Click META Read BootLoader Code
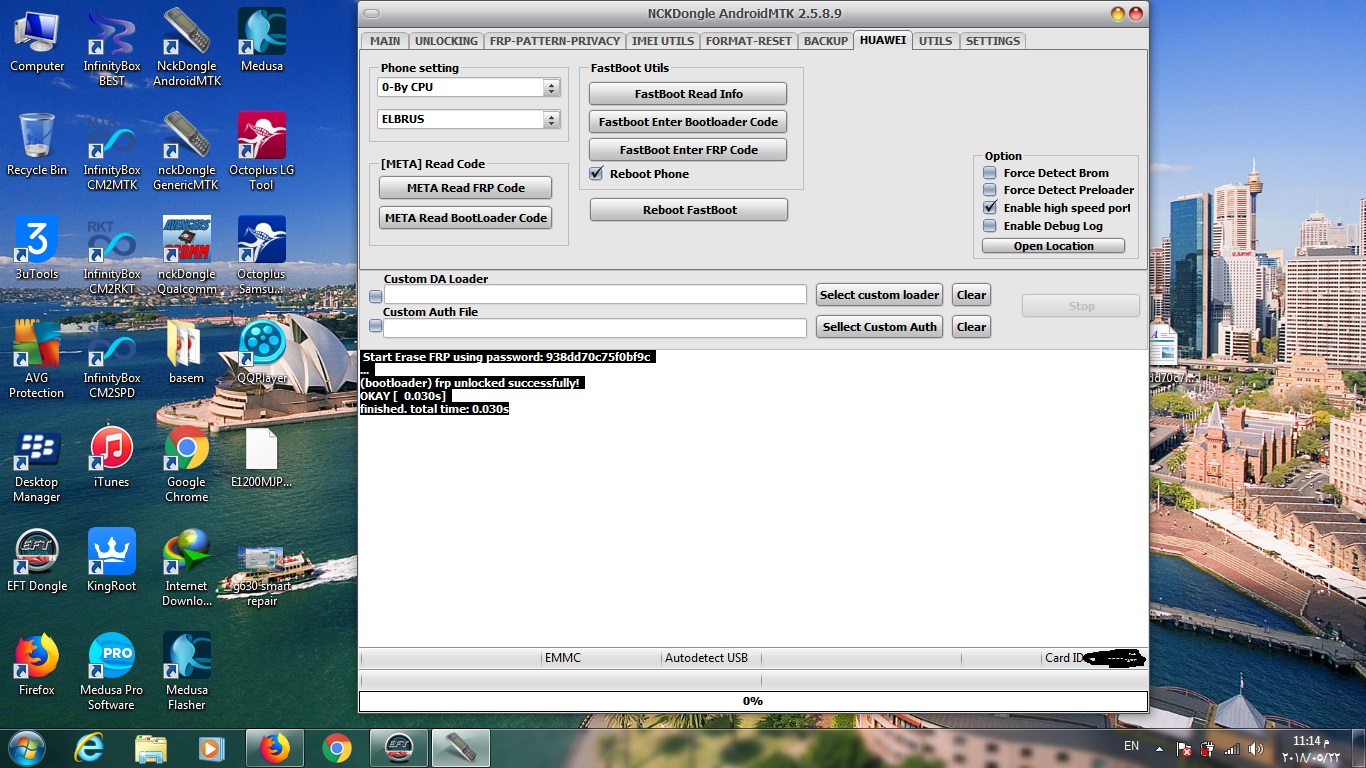 coord(466,218)
